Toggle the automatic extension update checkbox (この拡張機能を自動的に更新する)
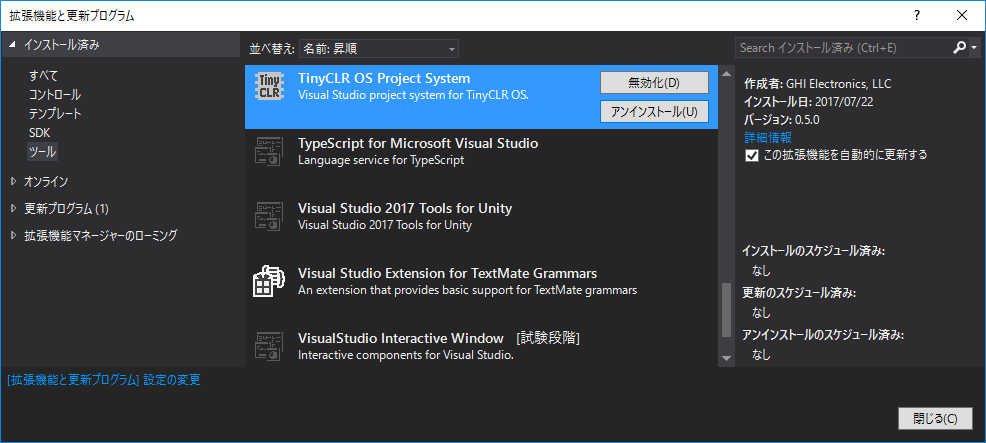The image size is (986, 443). pos(751,155)
